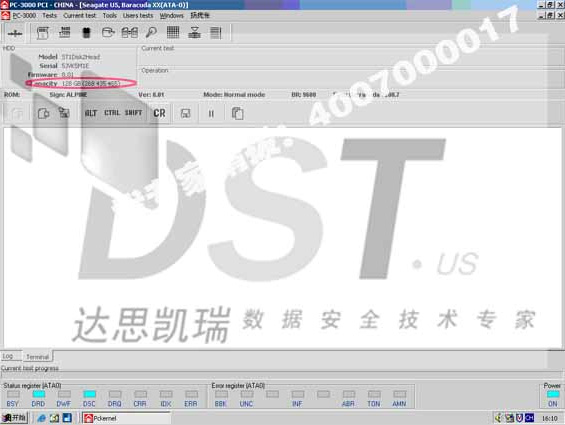Screen dimensions: 565x425
Task: Click the module table icon in the top toolbar
Action: coord(64,32)
